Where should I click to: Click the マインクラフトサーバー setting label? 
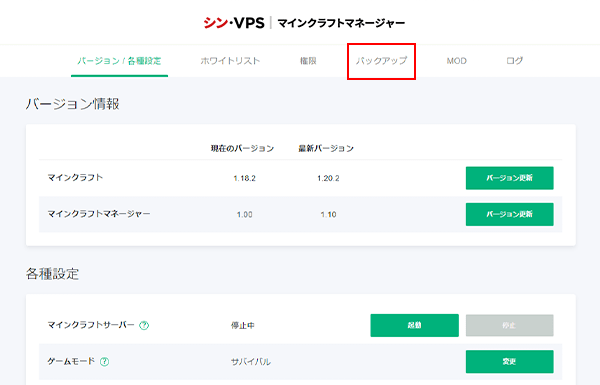[x=91, y=325]
